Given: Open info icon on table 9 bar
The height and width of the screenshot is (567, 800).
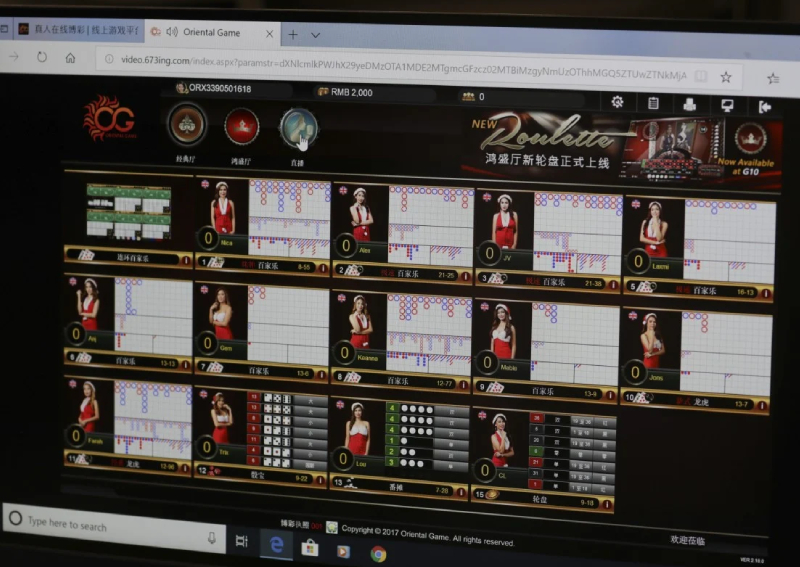Looking at the screenshot, I should 610,395.
